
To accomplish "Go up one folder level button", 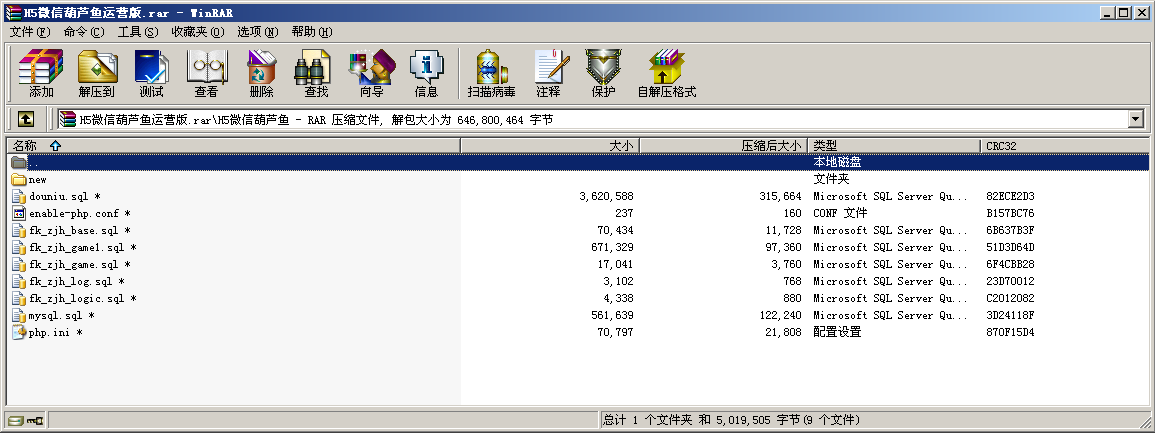I will (25, 120).
